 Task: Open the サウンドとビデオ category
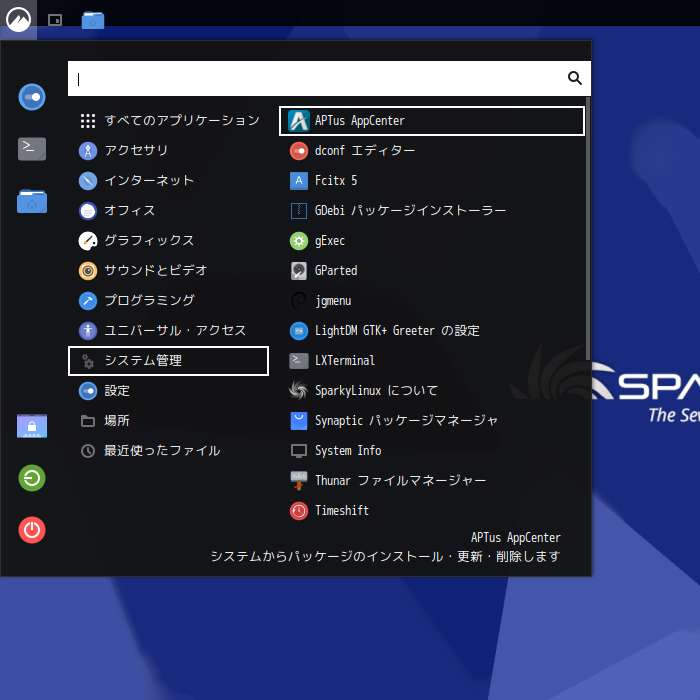168,271
